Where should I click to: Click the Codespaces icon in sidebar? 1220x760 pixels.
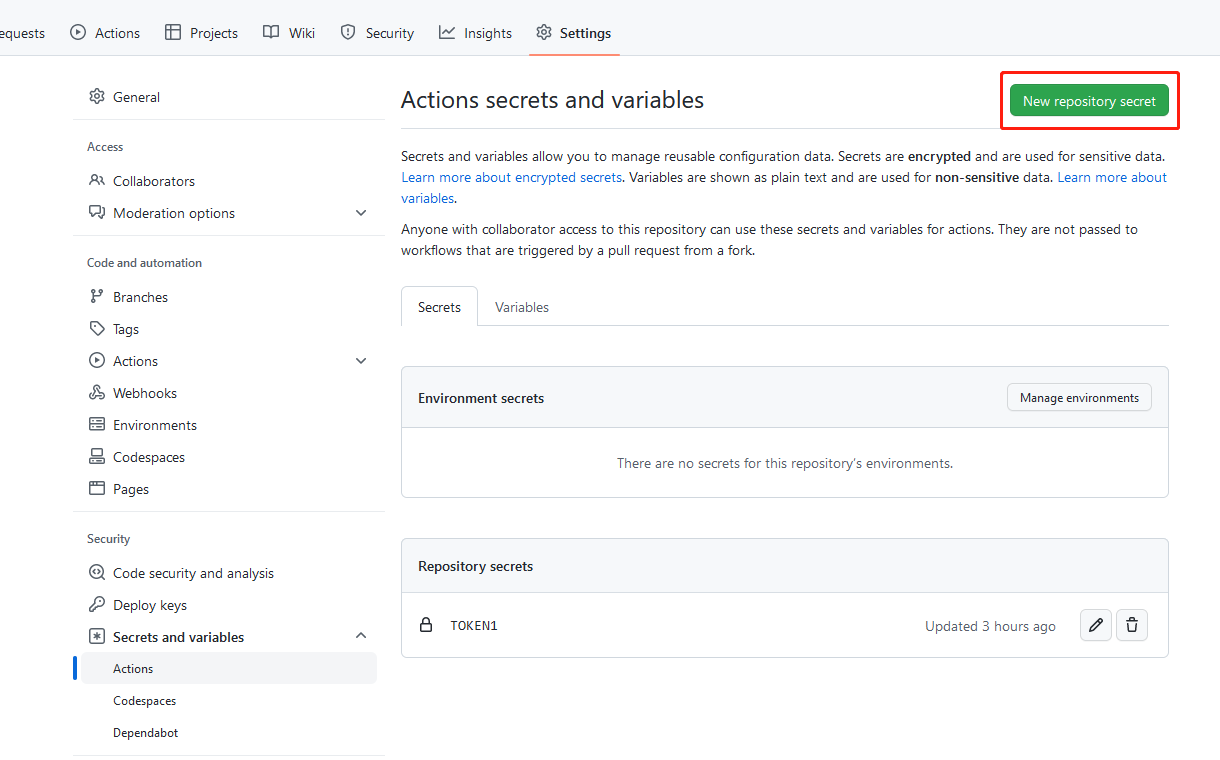pyautogui.click(x=97, y=457)
